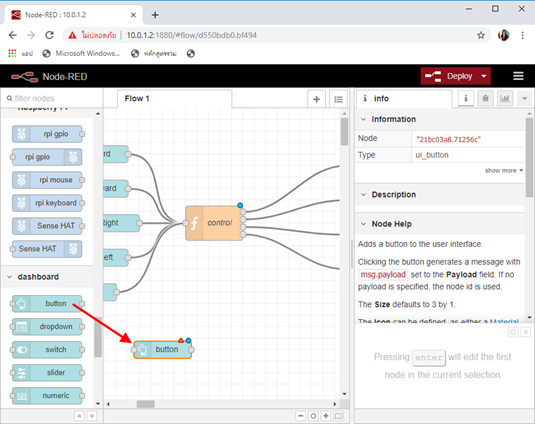Select the button node on the canvas

click(x=163, y=349)
